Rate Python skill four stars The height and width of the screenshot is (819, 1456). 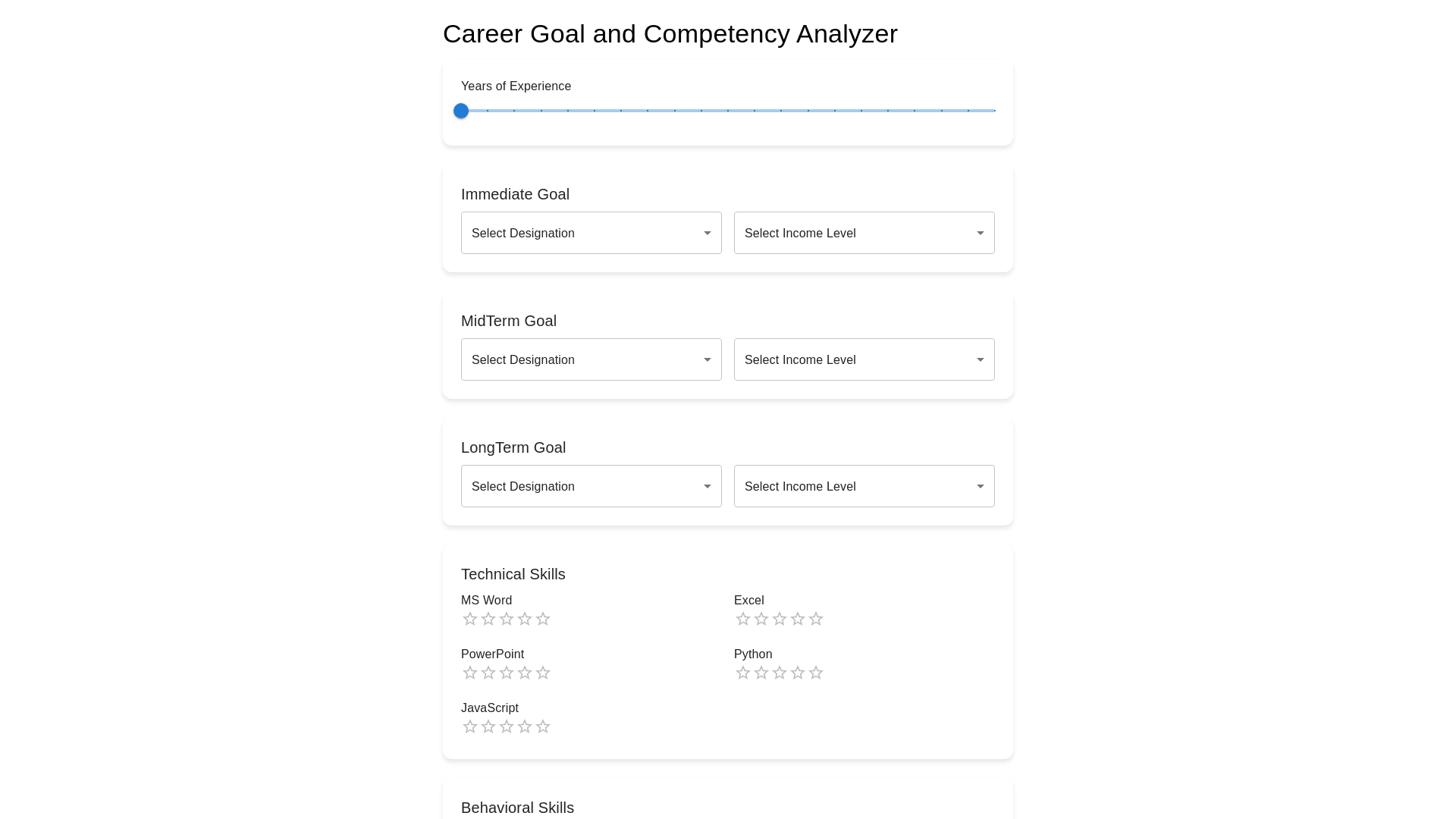tap(798, 673)
